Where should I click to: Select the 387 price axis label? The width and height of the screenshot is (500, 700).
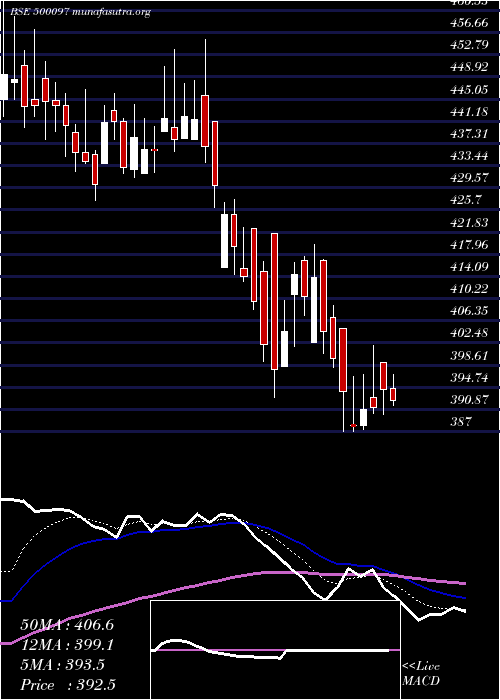[461, 421]
